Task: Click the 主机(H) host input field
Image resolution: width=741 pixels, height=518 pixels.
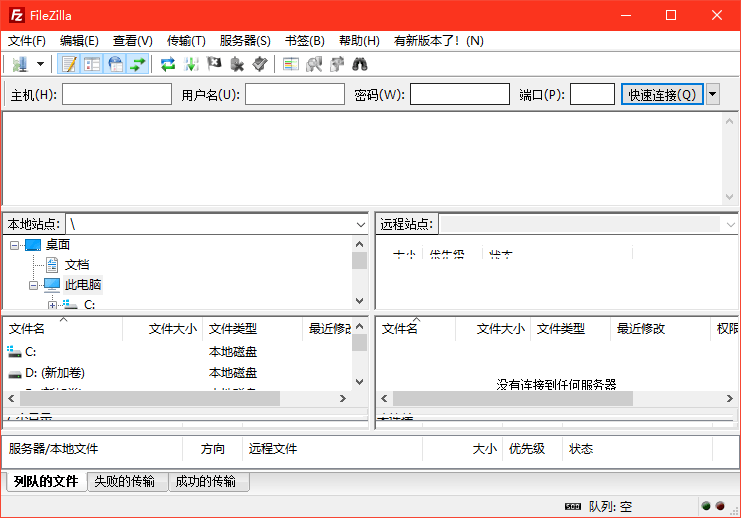Action: point(117,94)
